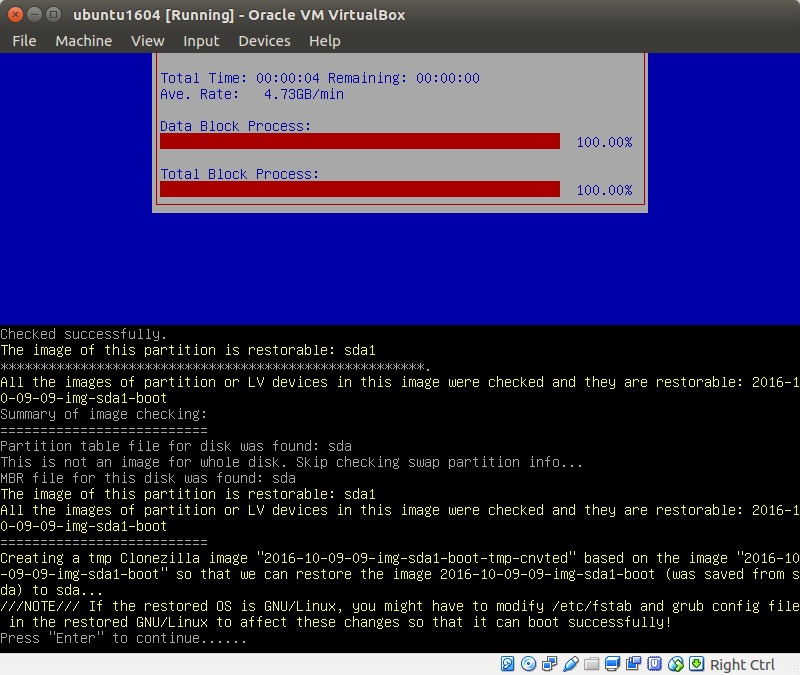Open the Machine menu
Screen dimensions: 800x675
click(x=84, y=41)
